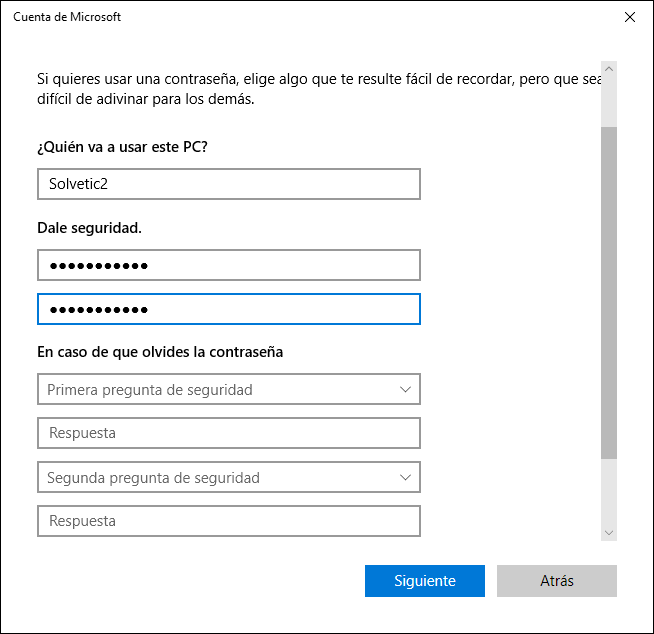Click the password confirmation field

[x=228, y=309]
